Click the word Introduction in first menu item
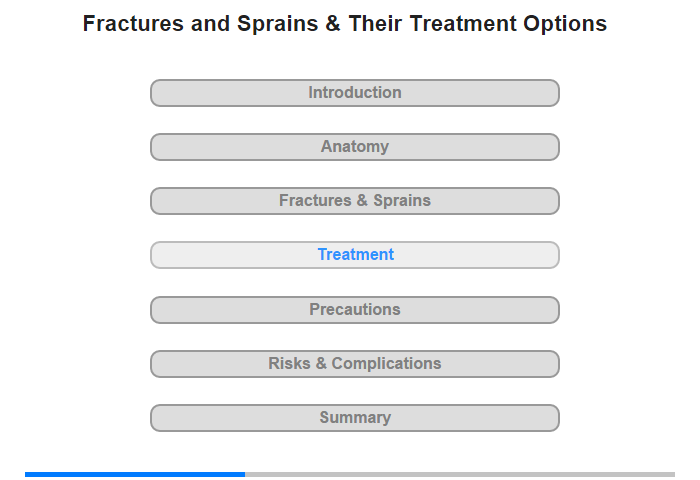 355,92
